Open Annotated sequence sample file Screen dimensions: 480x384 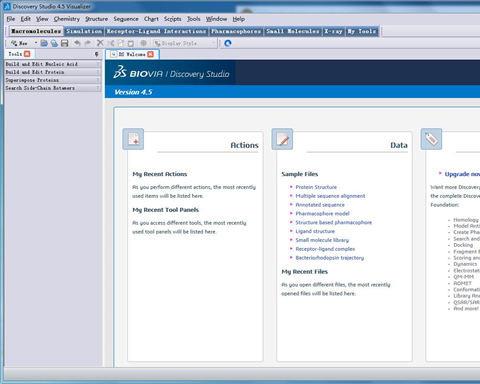coord(320,205)
